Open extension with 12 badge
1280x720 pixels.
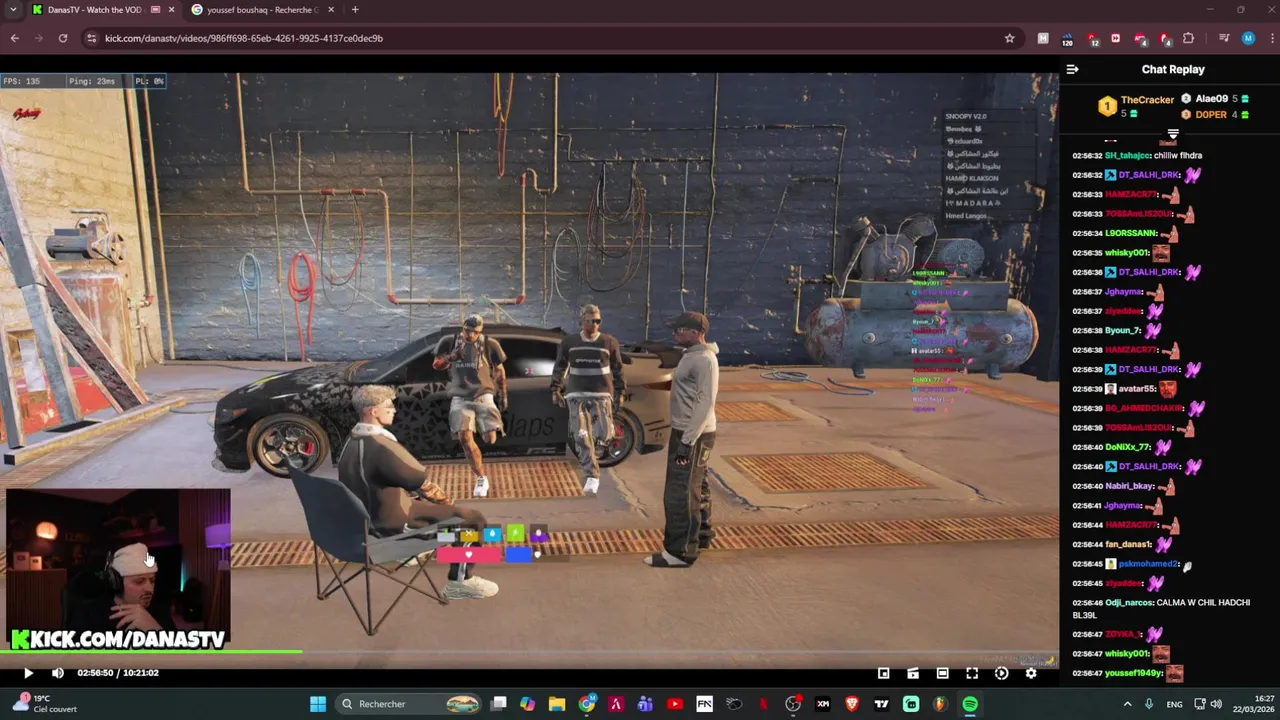click(x=1092, y=39)
